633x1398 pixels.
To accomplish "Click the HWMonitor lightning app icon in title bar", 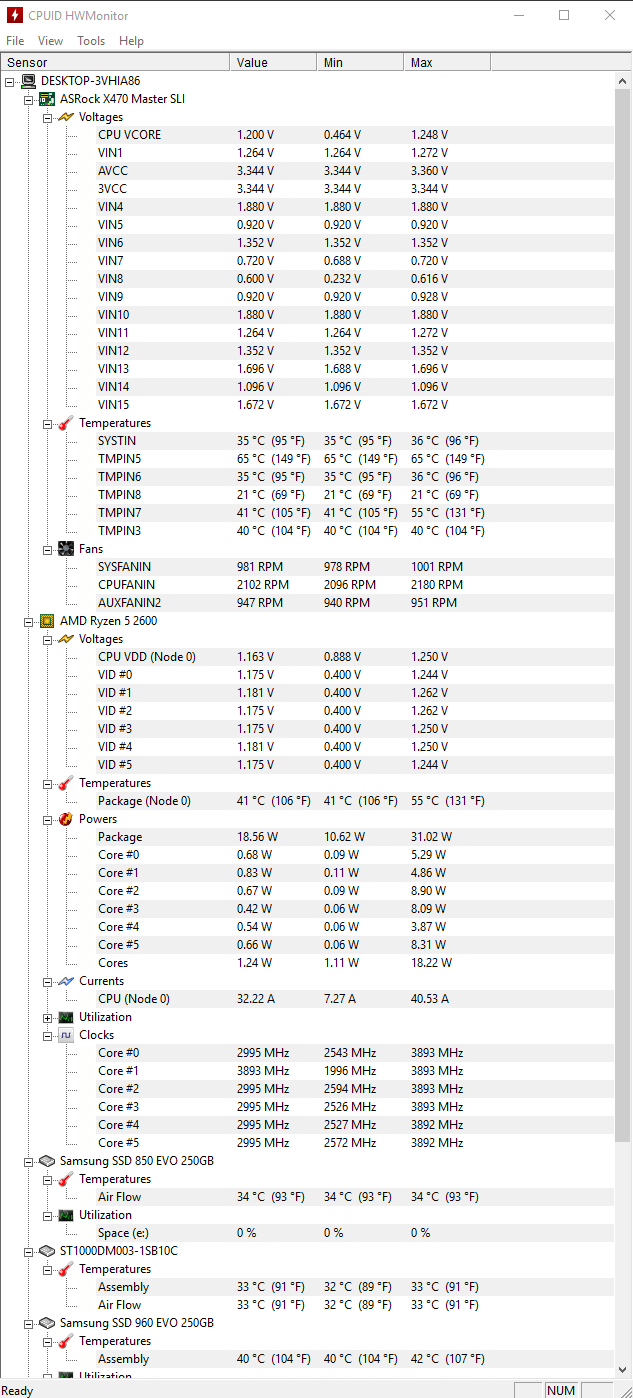I will (16, 15).
